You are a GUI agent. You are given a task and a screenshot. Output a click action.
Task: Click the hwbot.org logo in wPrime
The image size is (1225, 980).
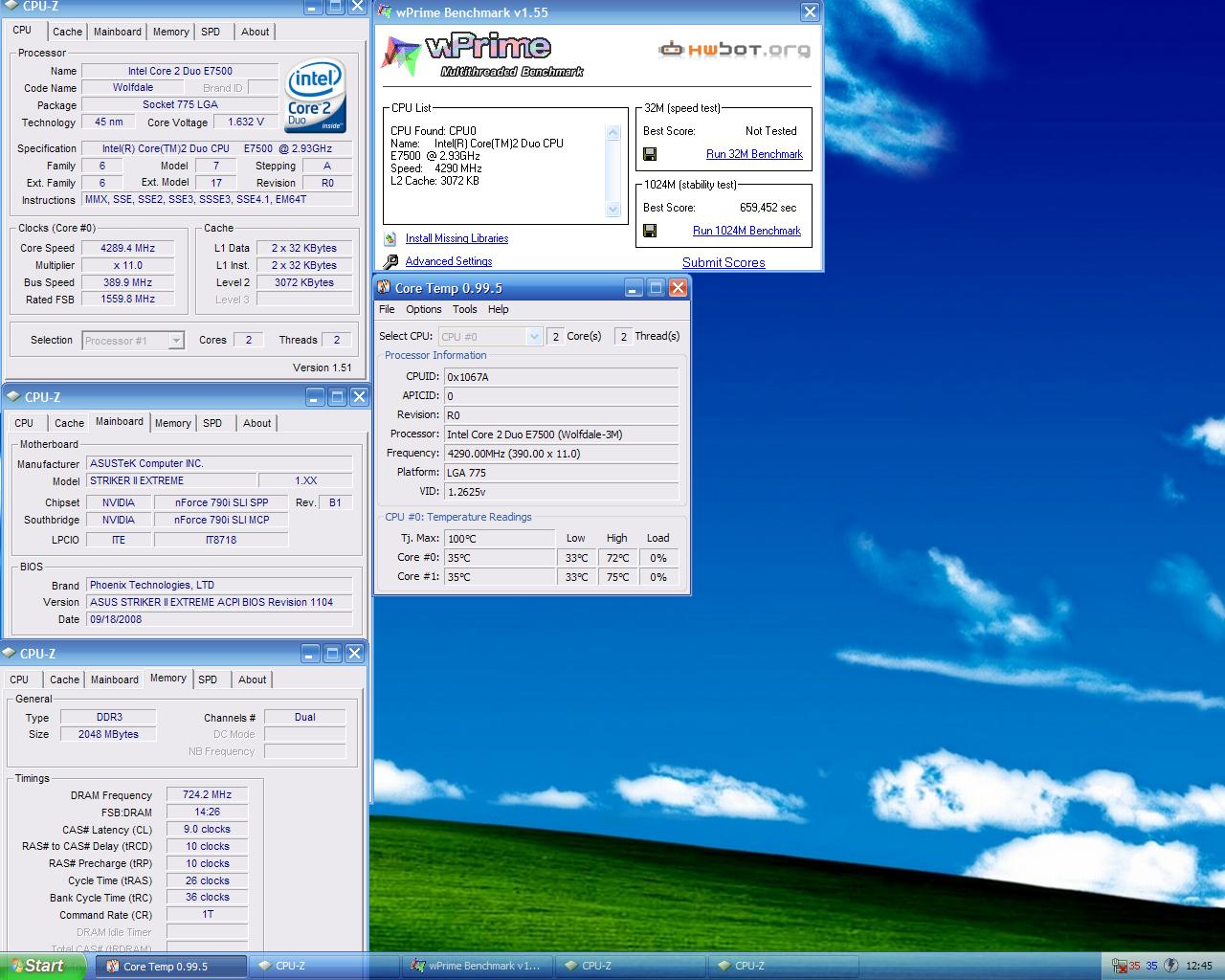(734, 50)
